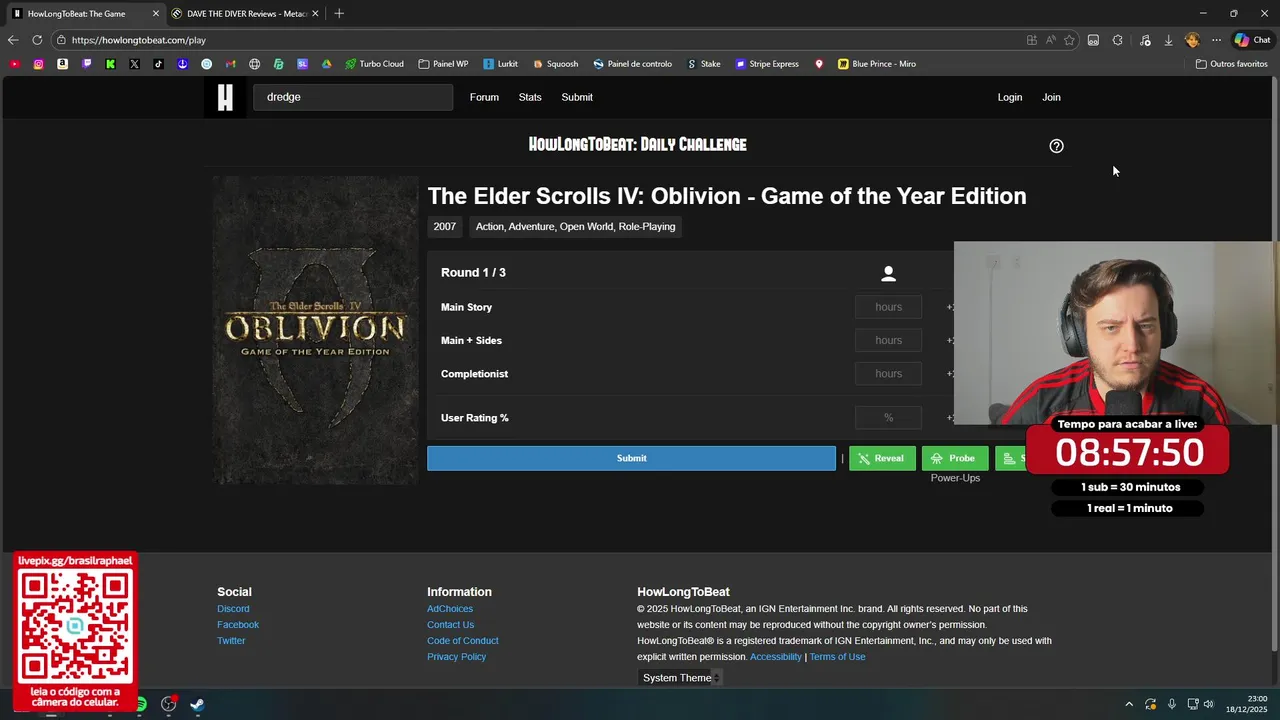
Task: Open the volume icon in system tray
Action: [1208, 704]
